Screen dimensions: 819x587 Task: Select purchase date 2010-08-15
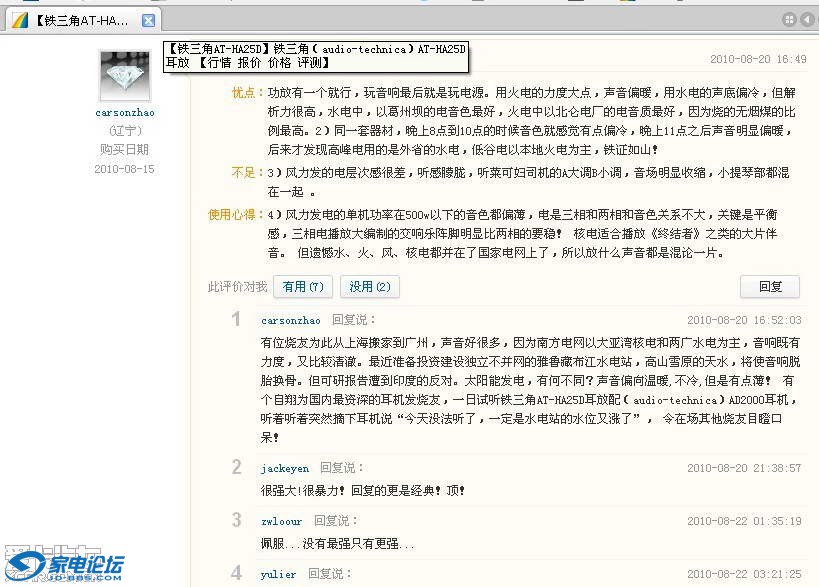[x=124, y=169]
